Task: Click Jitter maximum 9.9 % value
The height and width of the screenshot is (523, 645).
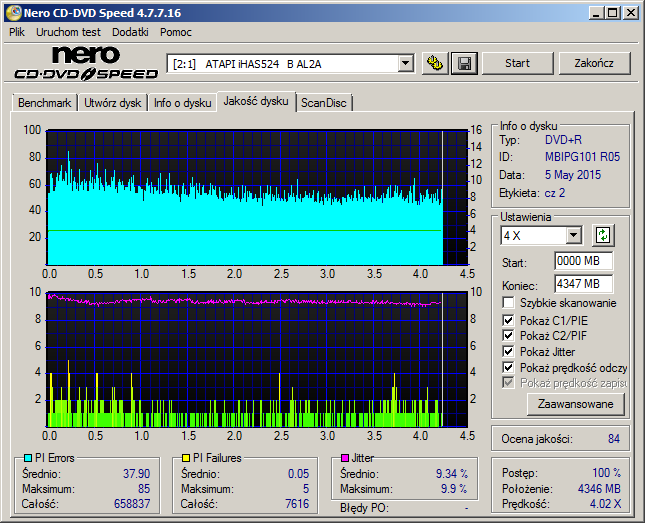Action: pyautogui.click(x=454, y=489)
